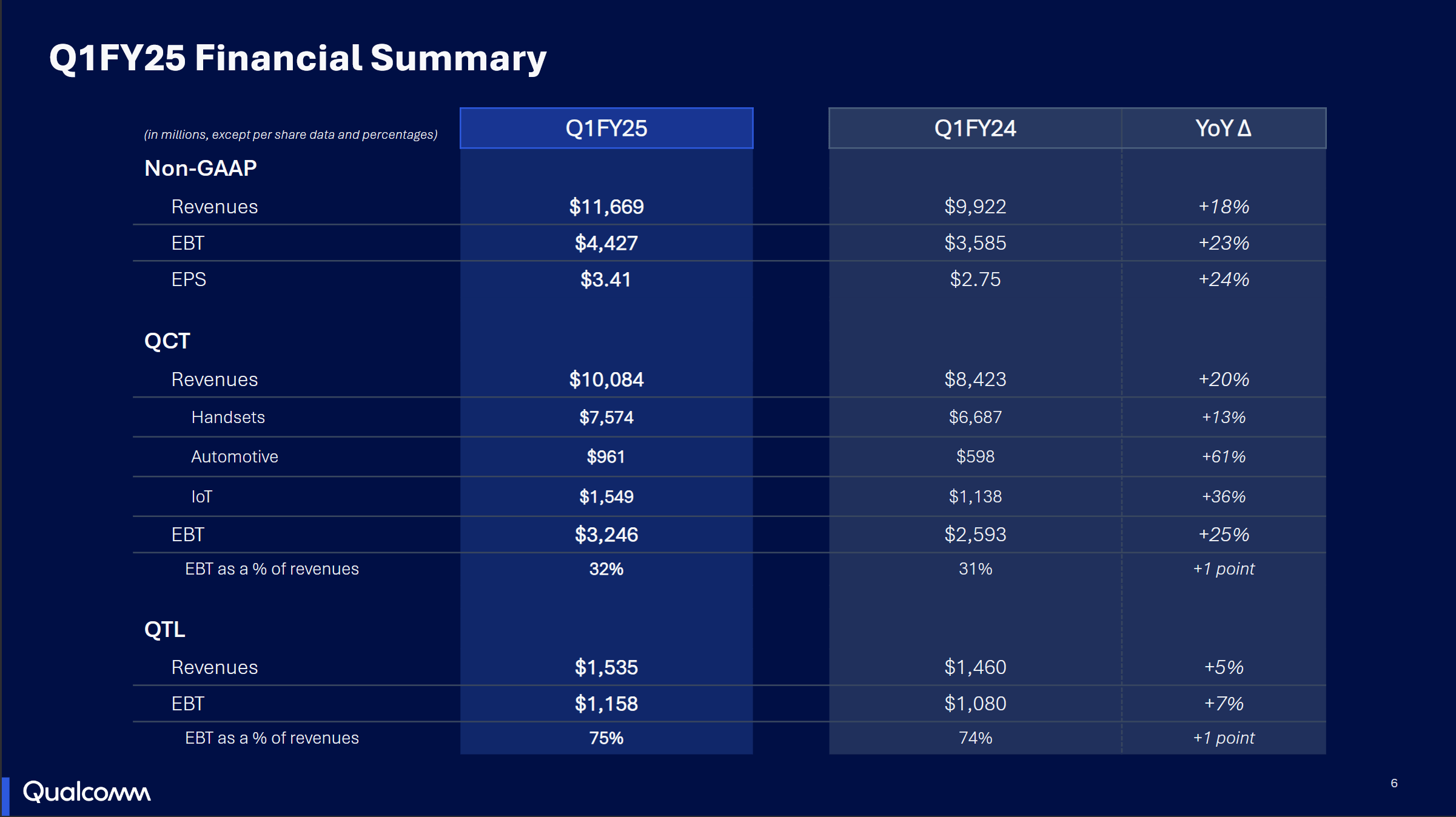Select the QTL section label
Screen dimensions: 1456x817
tap(164, 630)
